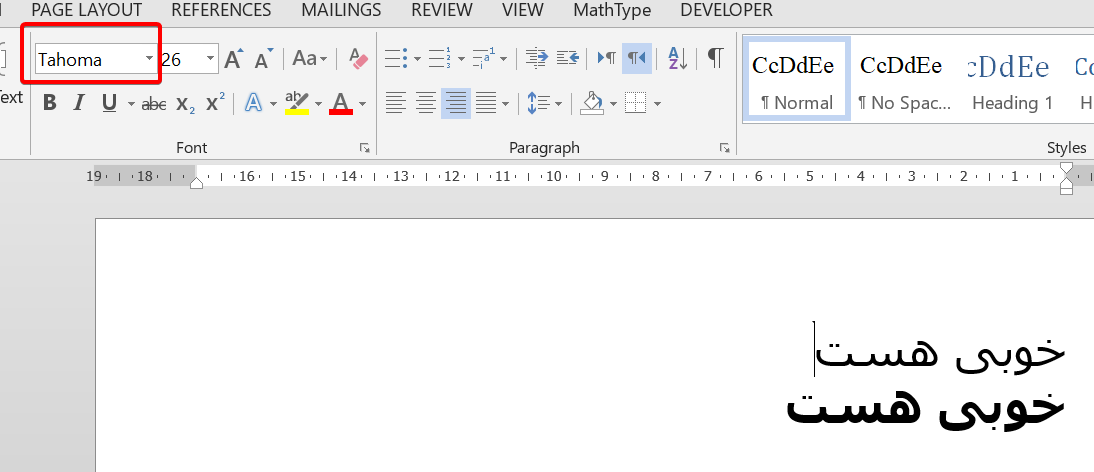Set right-to-left text direction
Screen dimensions: 1094x472
coord(637,58)
